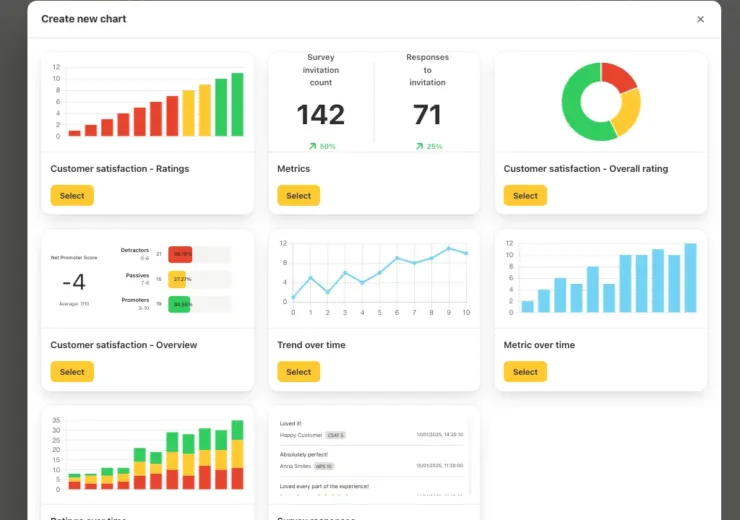This screenshot has height=520, width=740.
Task: Click the survey responses list preview
Action: (372, 457)
